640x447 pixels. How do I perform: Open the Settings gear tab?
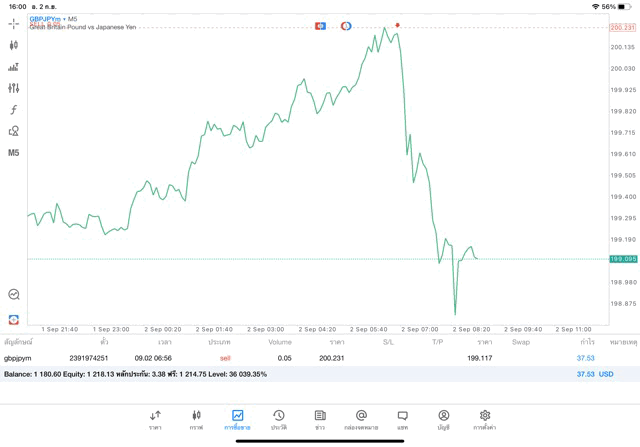[x=485, y=419]
